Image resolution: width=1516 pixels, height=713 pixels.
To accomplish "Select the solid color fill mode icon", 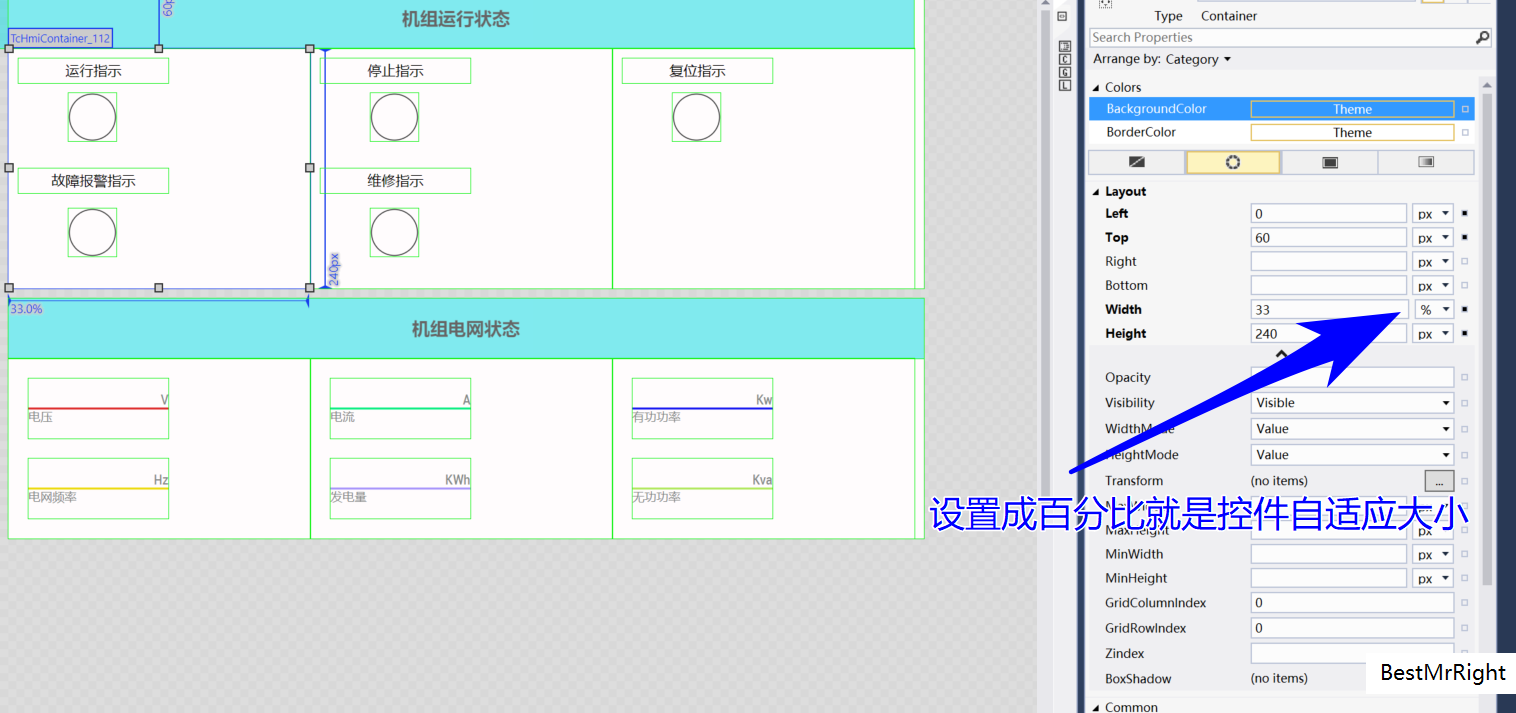I will (1331, 161).
